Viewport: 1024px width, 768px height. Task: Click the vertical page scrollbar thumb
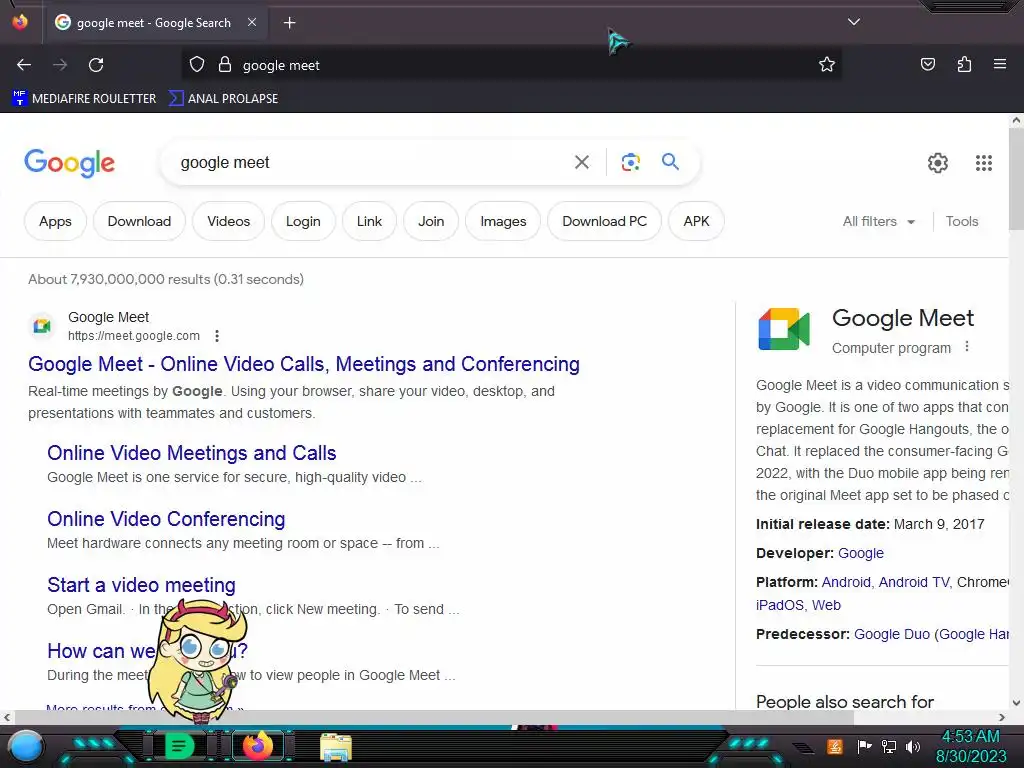pyautogui.click(x=1016, y=179)
